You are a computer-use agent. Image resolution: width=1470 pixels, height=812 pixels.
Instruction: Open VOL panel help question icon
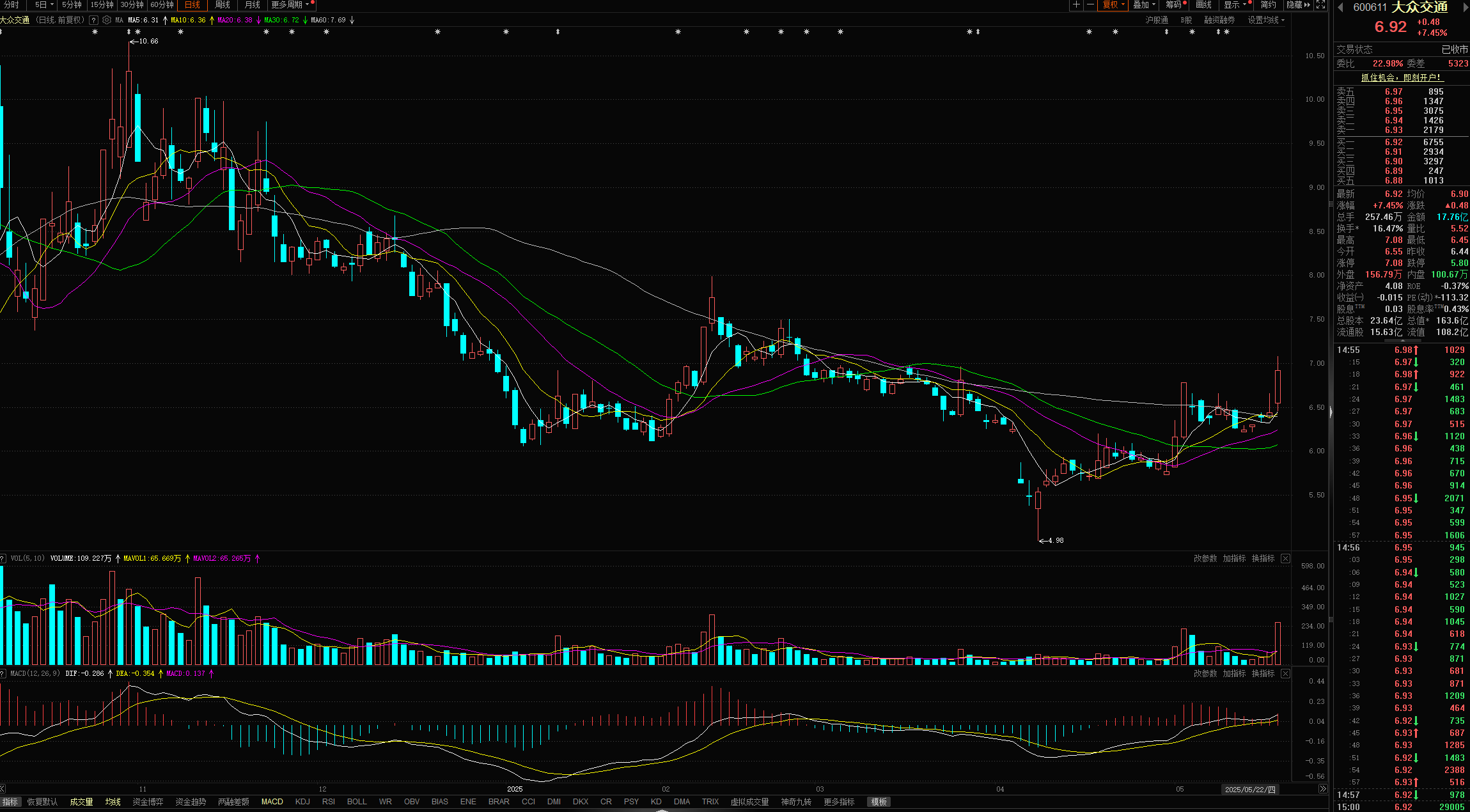pos(3,559)
